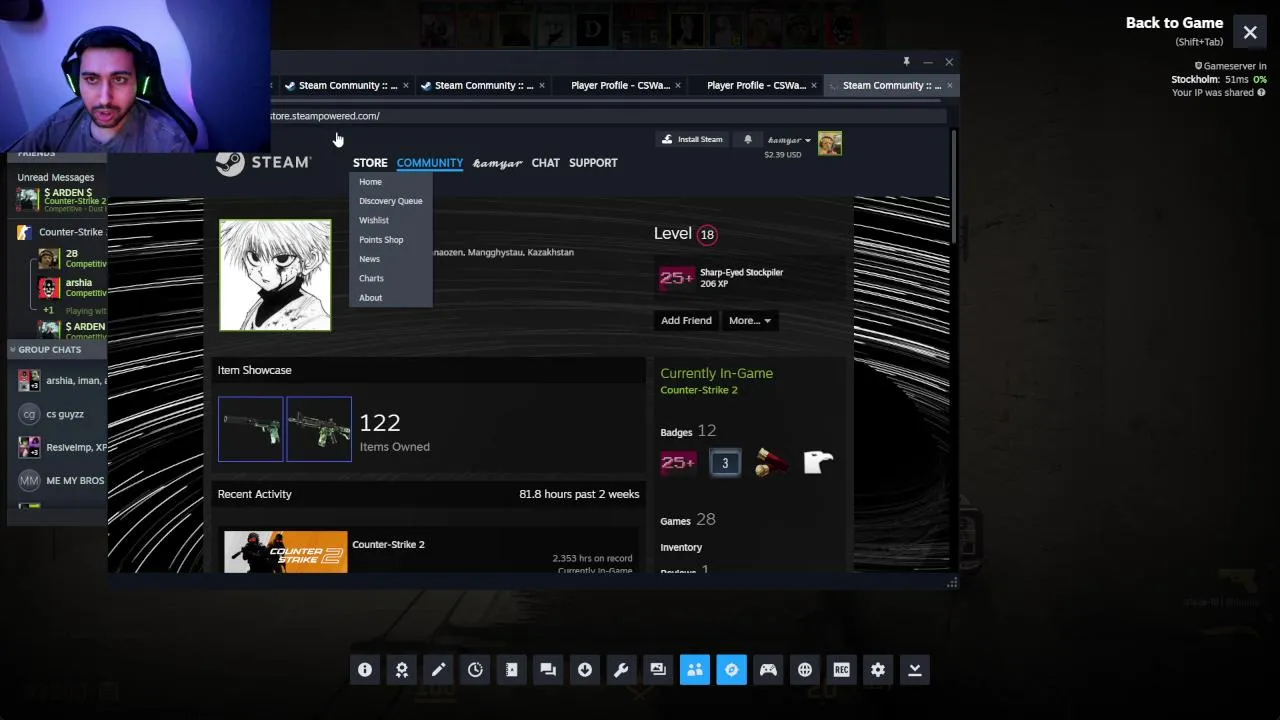Click the 122 Items Owned link
1280x720 pixels.
pyautogui.click(x=394, y=432)
